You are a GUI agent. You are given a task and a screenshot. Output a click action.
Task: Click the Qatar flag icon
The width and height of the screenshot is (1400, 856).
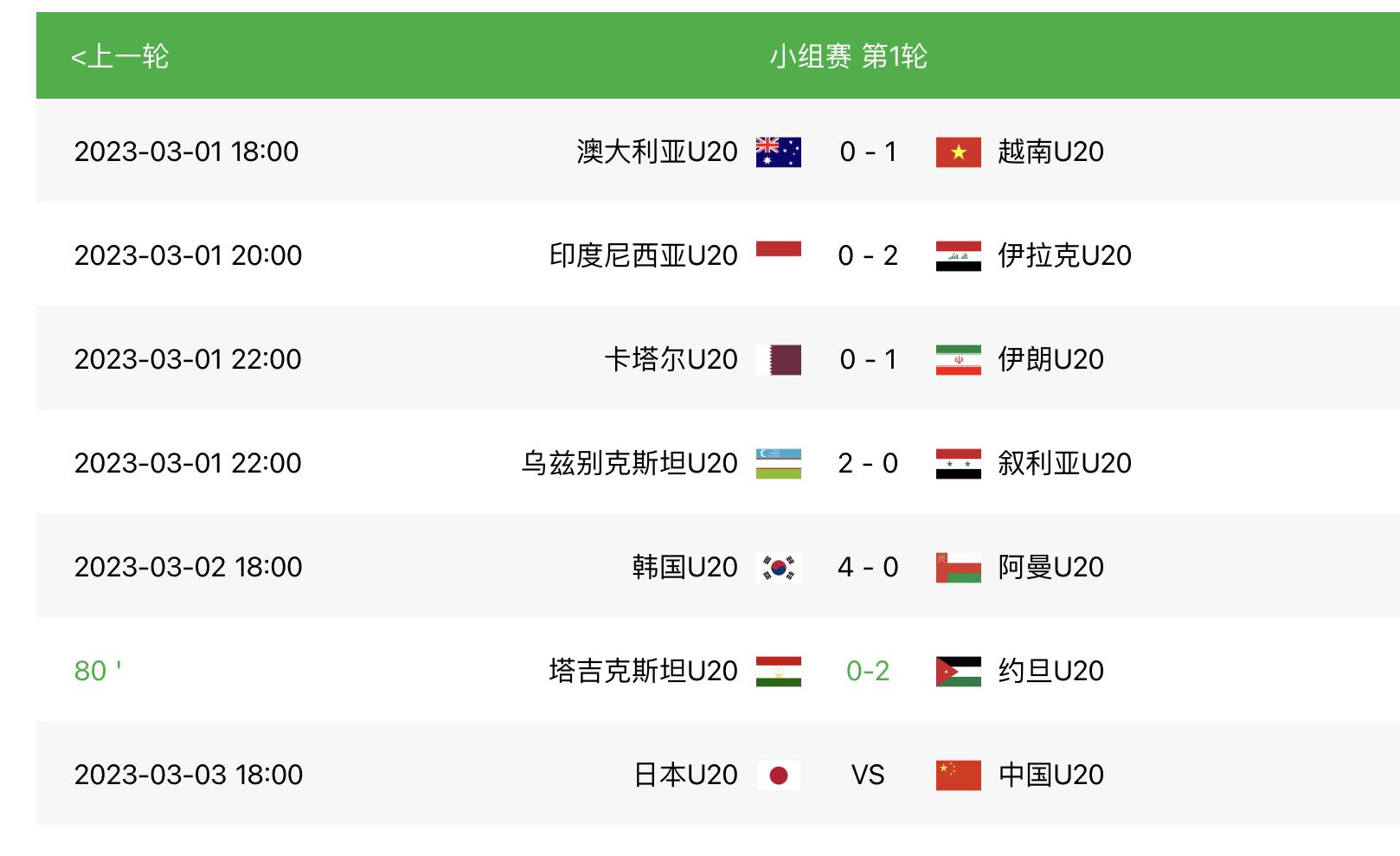(x=778, y=360)
